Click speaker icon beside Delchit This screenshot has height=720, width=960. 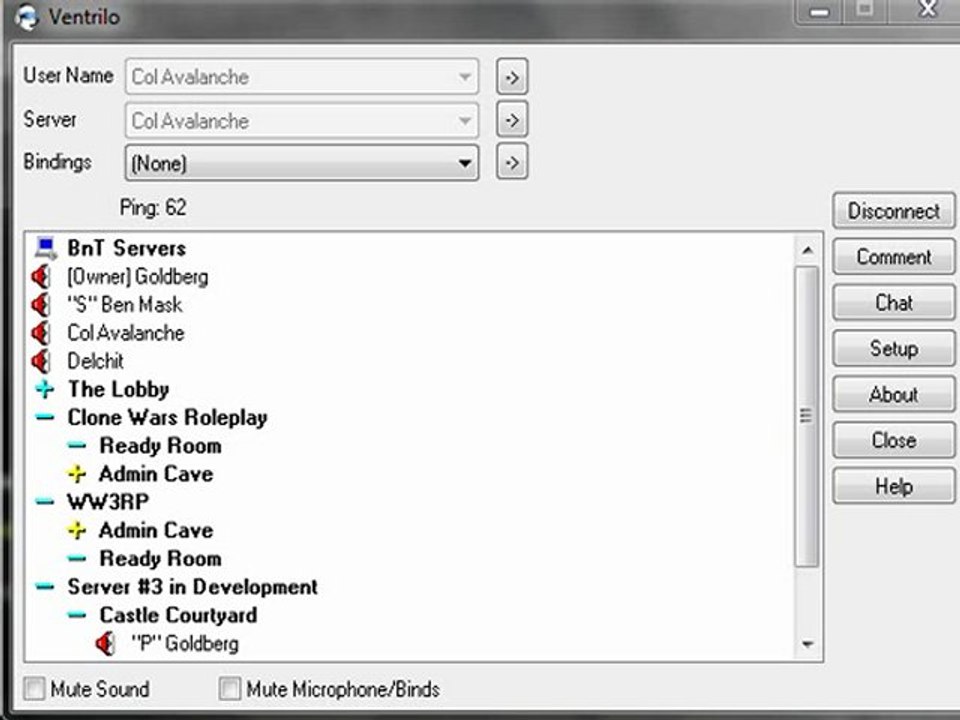tap(41, 361)
